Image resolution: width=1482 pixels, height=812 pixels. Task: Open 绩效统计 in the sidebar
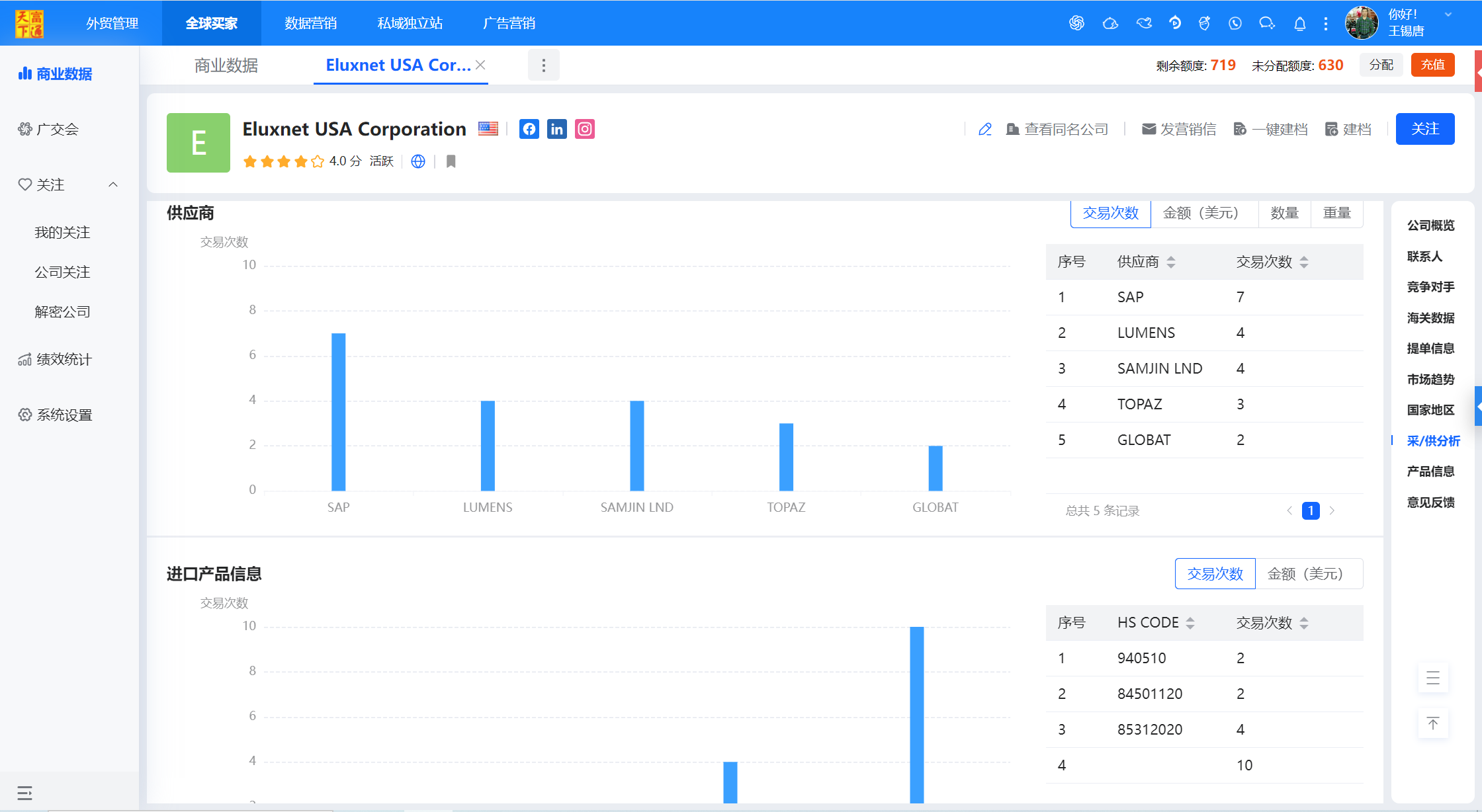55,360
